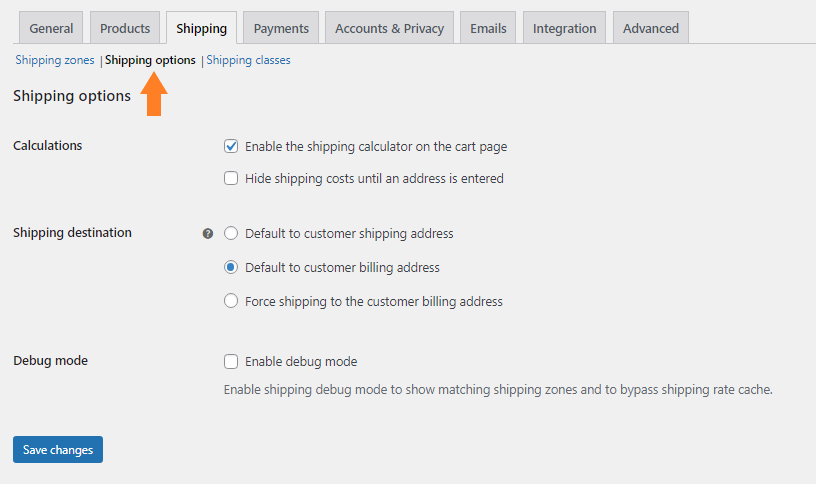Viewport: 816px width, 484px height.
Task: Click the Enable shipping calculator label text
Action: click(x=376, y=147)
